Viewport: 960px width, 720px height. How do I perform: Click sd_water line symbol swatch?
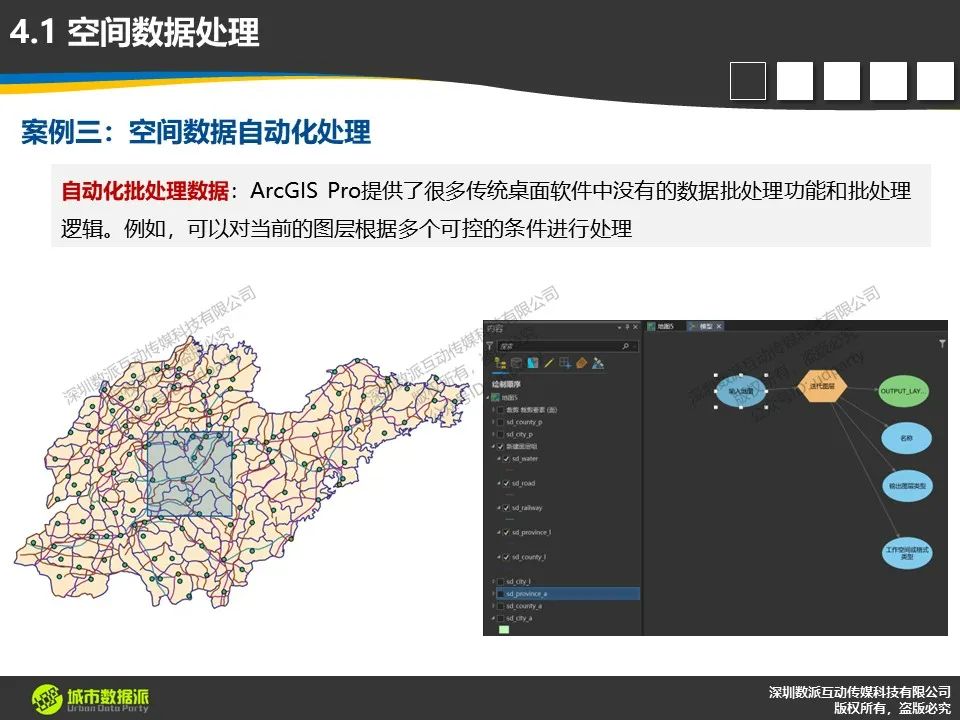(x=510, y=470)
